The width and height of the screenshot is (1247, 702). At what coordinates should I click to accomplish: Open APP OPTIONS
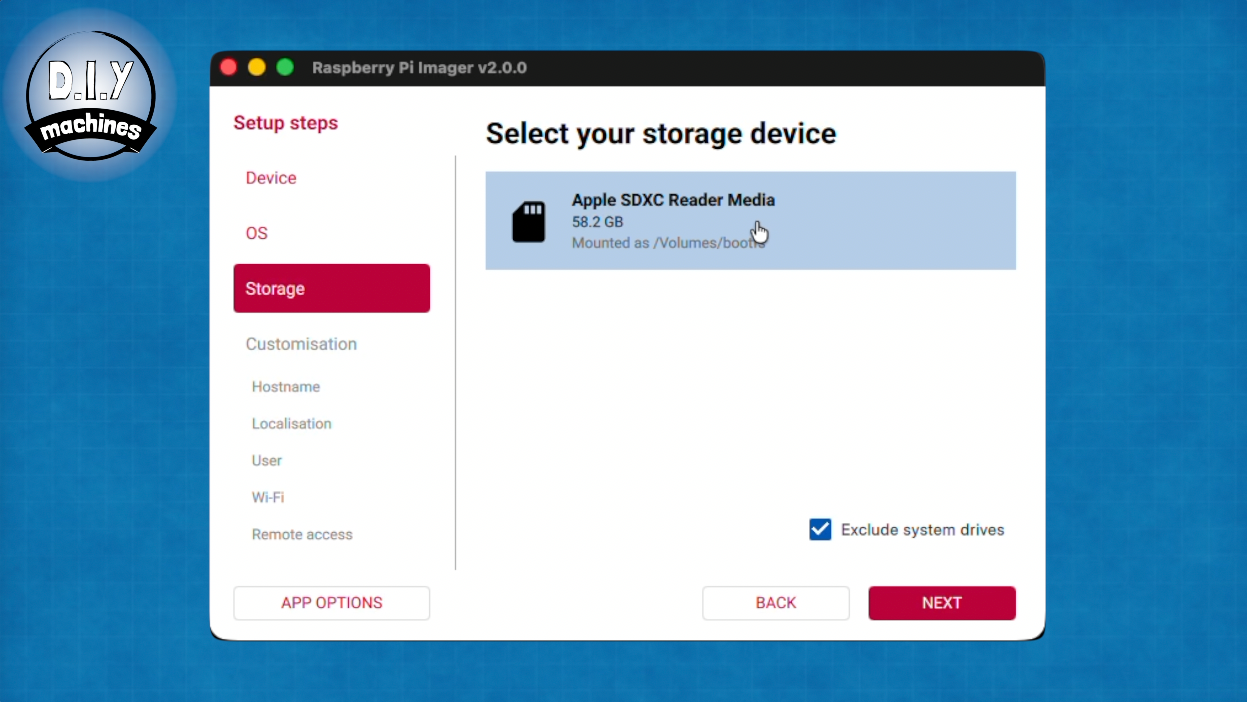pyautogui.click(x=331, y=603)
